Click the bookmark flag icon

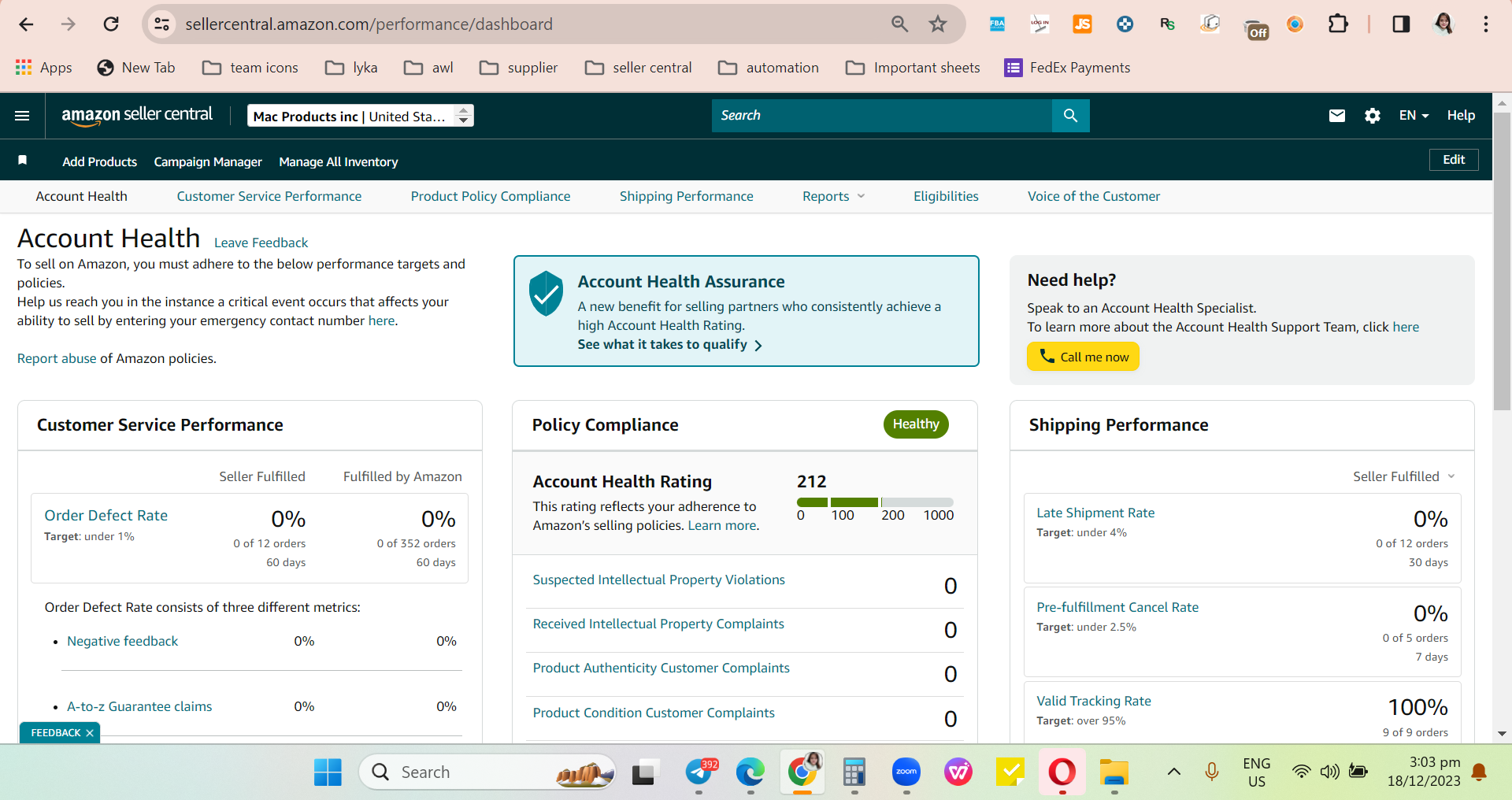tap(23, 161)
